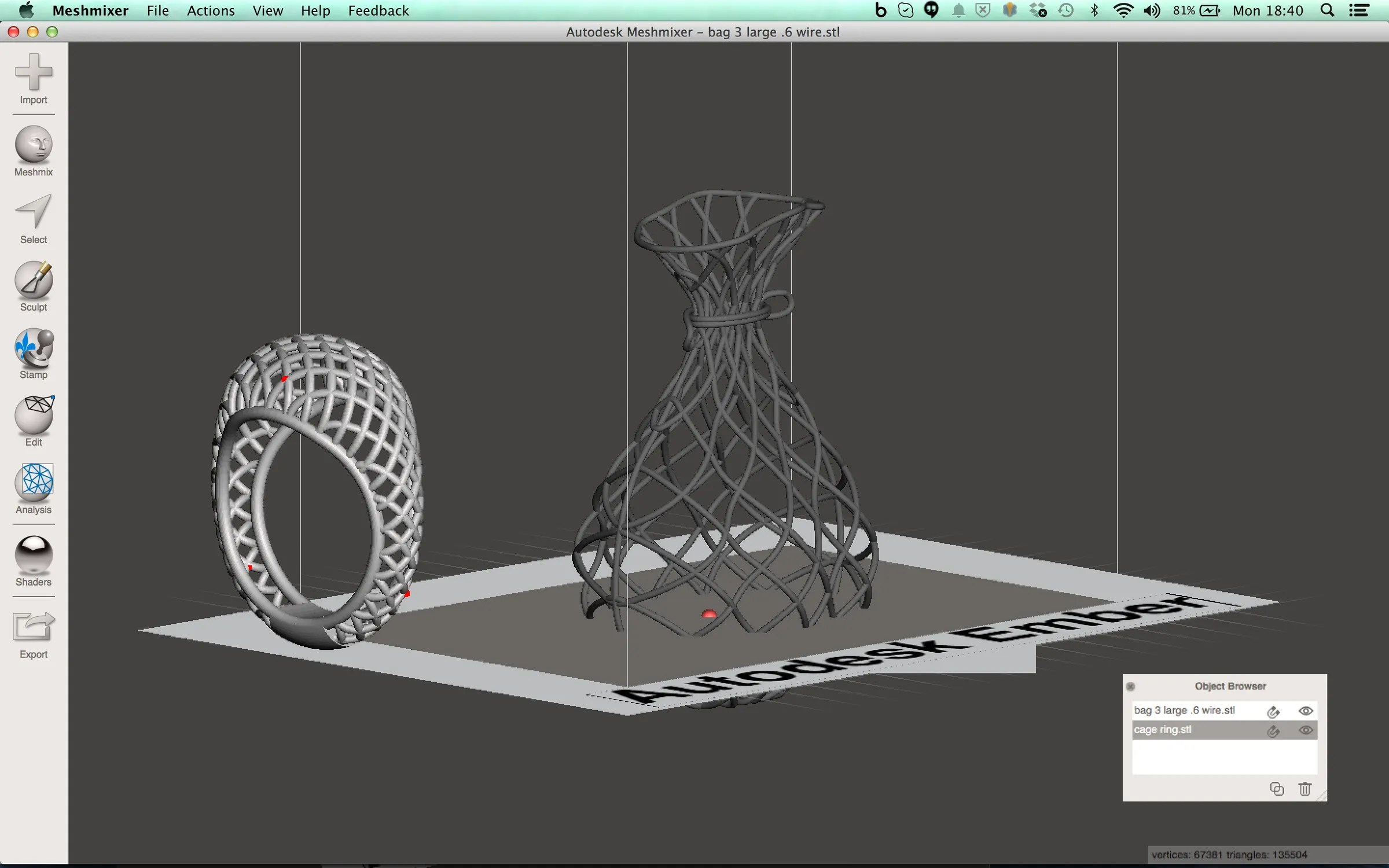Click the cage ring model in viewport

click(317, 492)
